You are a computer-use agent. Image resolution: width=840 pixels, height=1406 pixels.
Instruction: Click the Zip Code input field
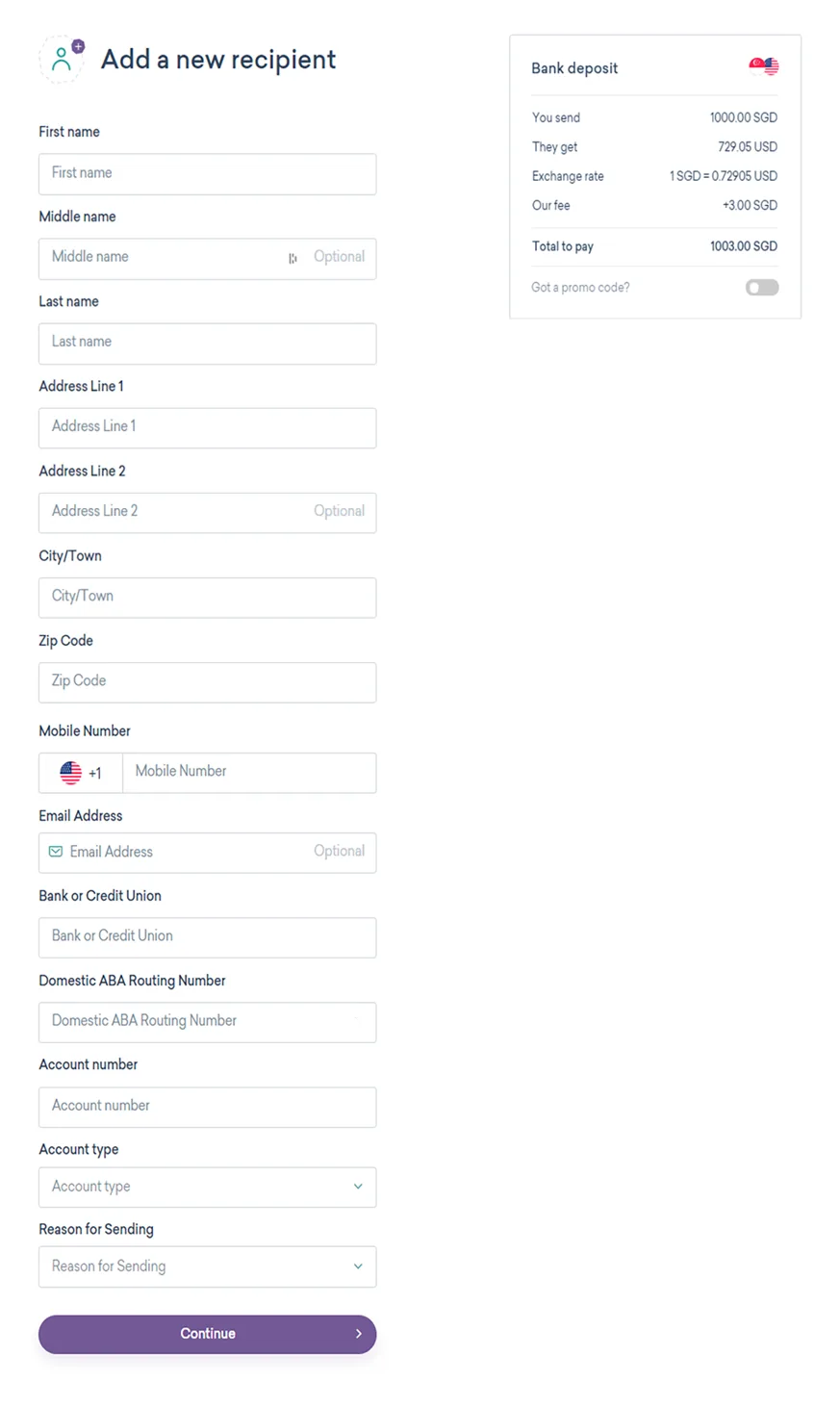[x=207, y=682]
